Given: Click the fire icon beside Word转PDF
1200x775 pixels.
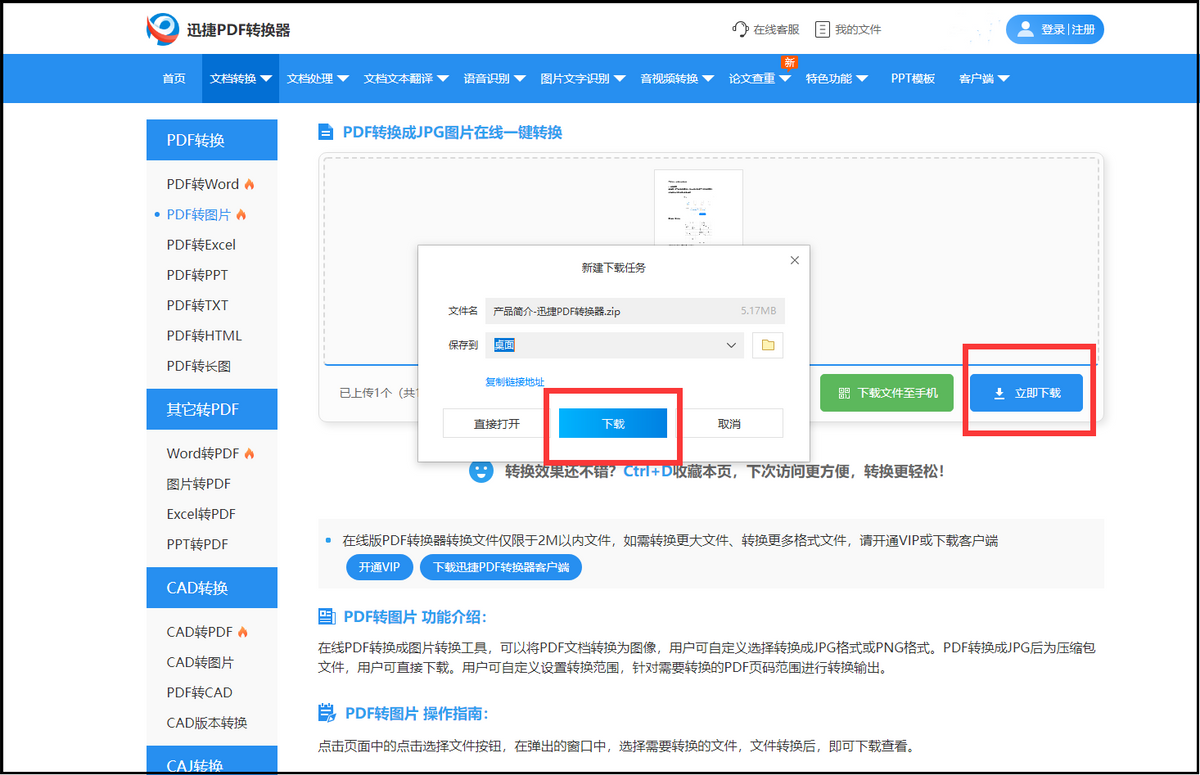Looking at the screenshot, I should click(249, 453).
